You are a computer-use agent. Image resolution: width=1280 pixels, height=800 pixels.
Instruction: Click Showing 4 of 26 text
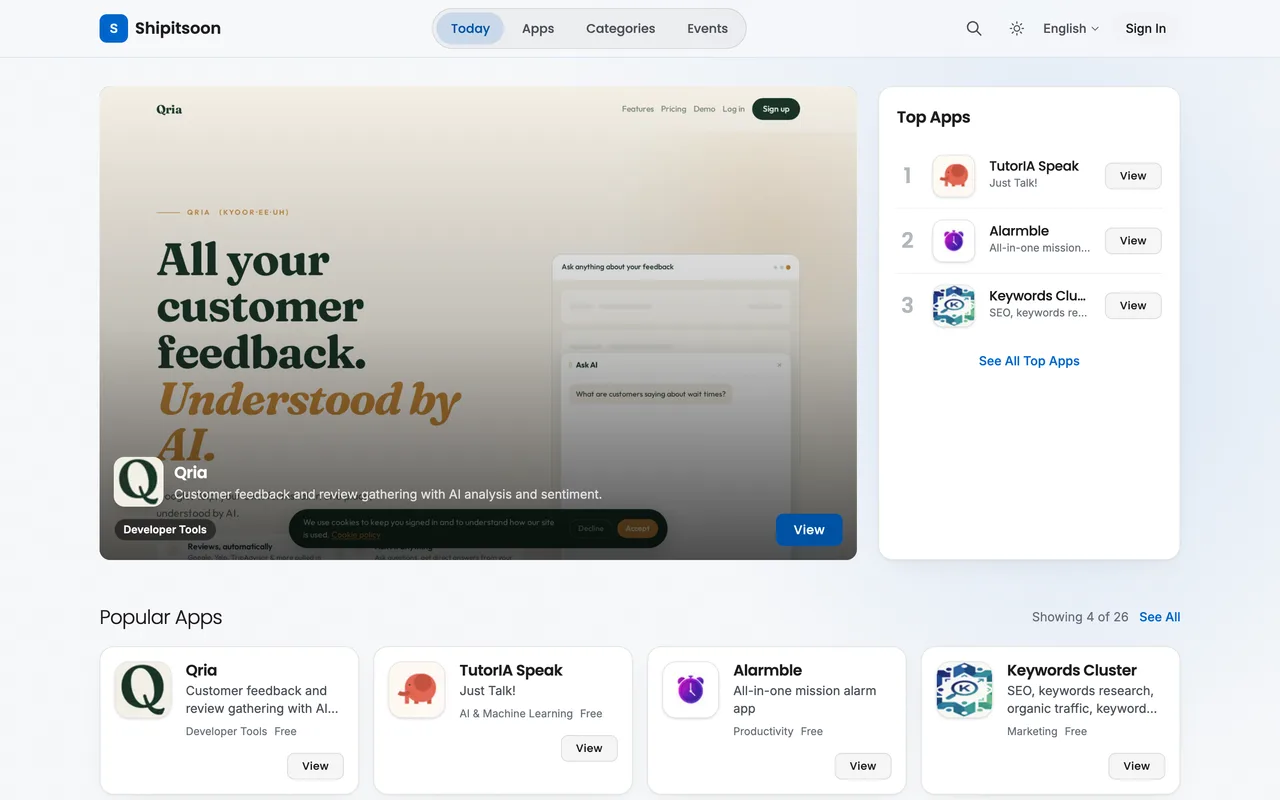(1080, 617)
